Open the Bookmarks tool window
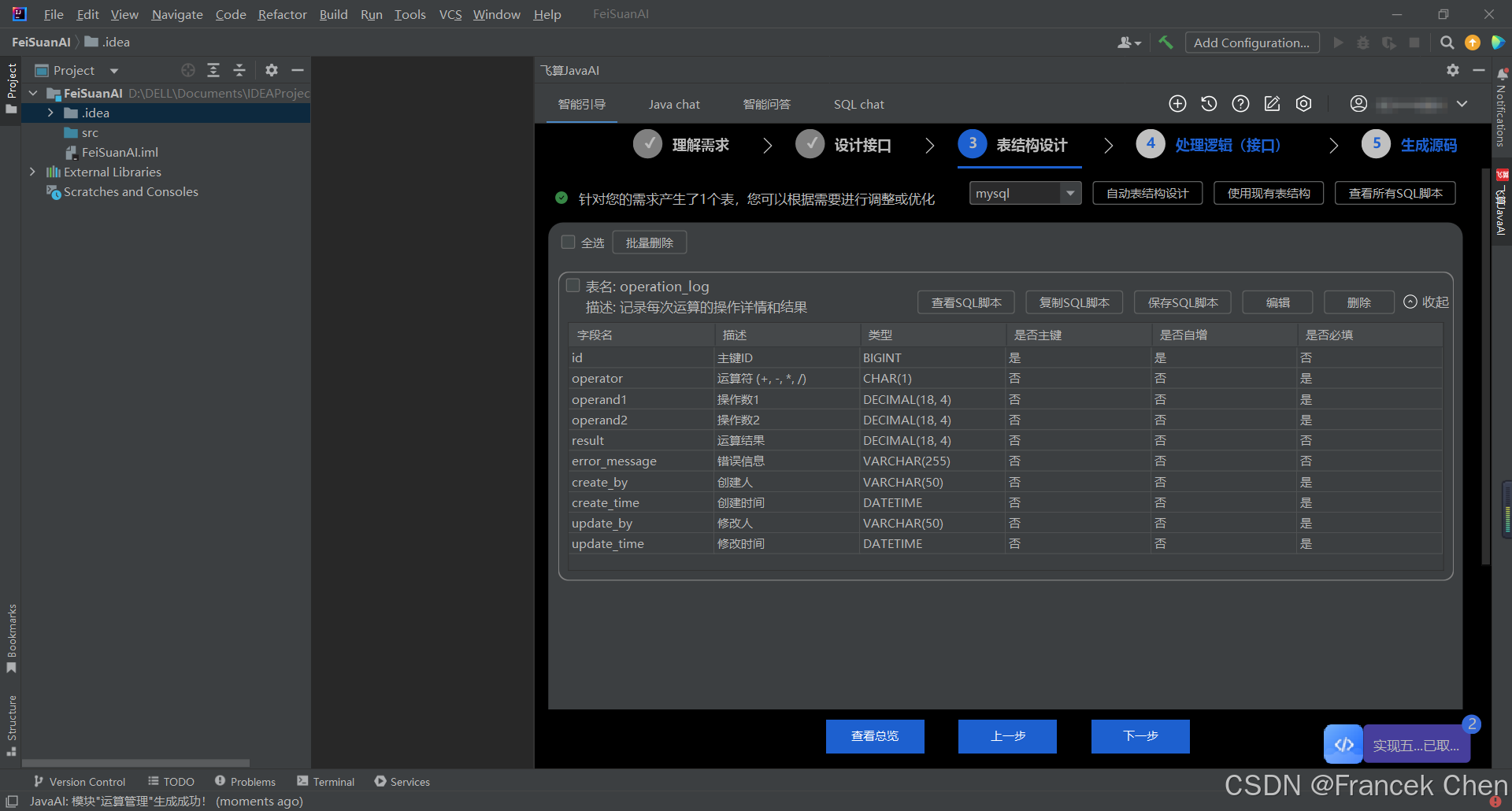Viewport: 1512px width, 811px height. tap(11, 638)
